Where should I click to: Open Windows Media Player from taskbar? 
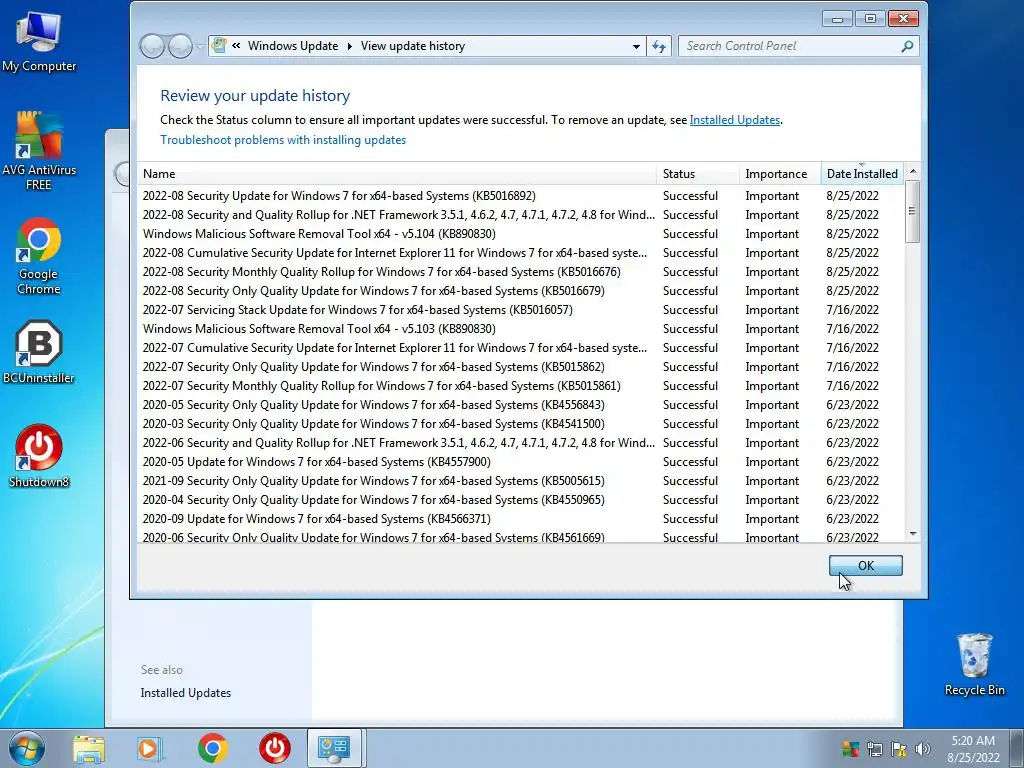click(x=148, y=749)
